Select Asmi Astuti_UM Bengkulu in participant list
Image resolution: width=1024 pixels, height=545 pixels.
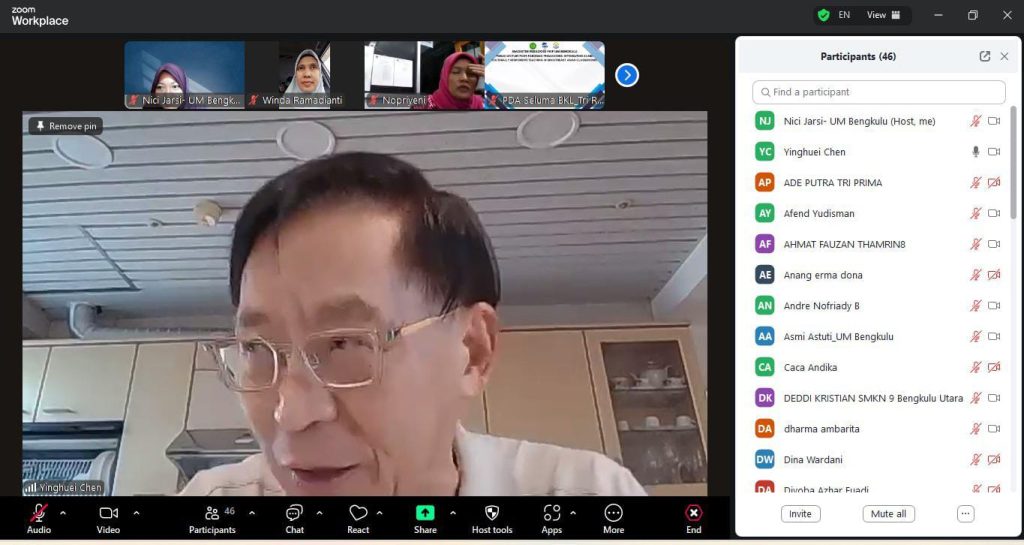[x=838, y=337]
